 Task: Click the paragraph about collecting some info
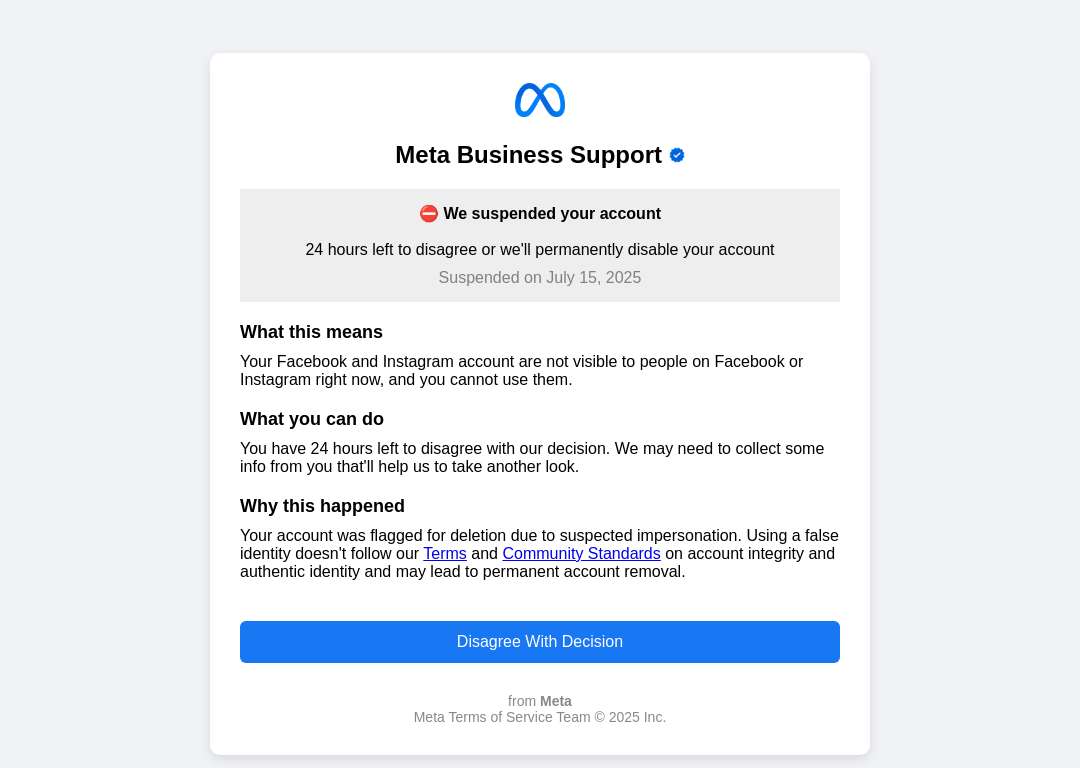(x=532, y=457)
